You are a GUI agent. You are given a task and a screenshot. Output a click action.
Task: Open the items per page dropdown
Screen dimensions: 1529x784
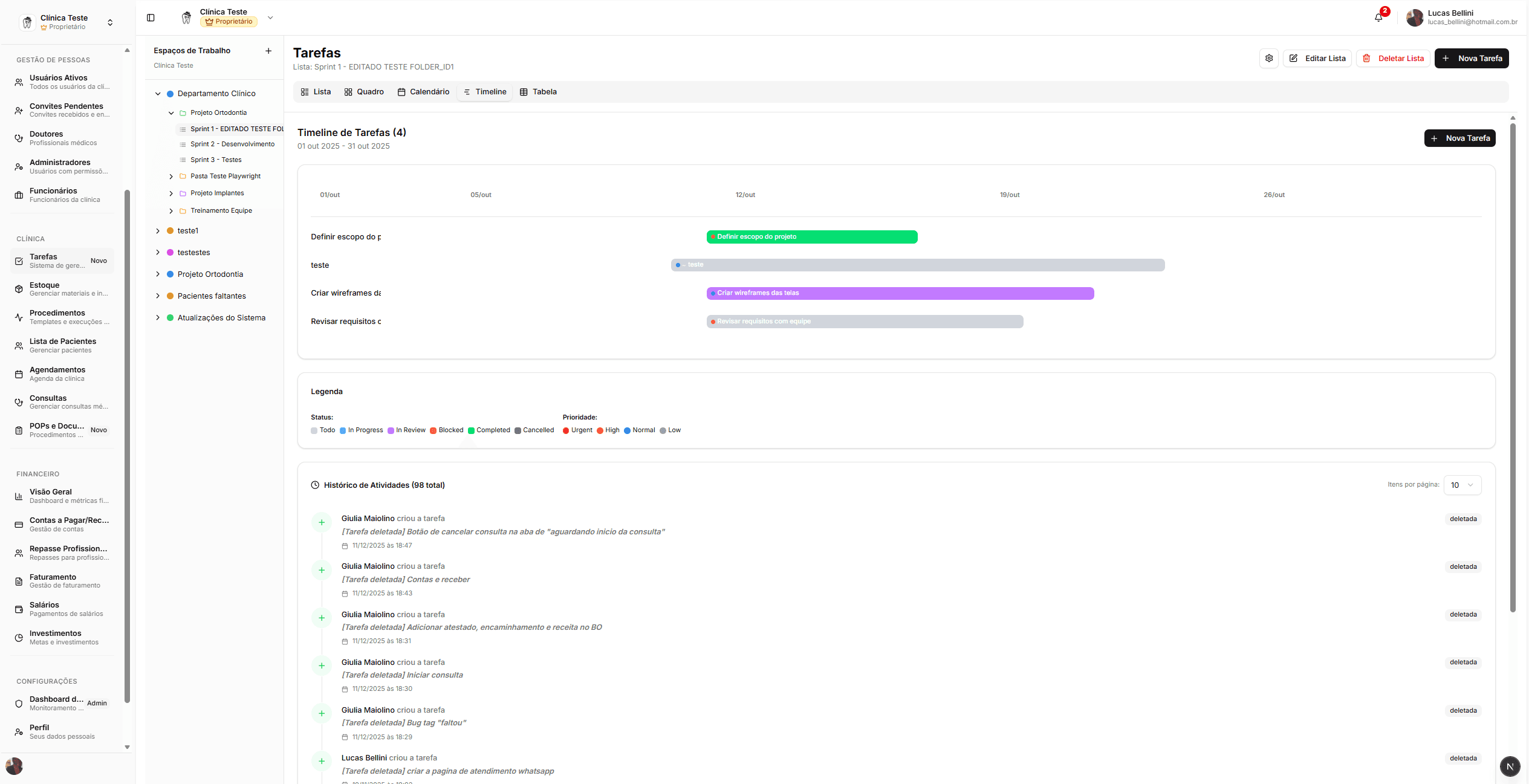(1462, 485)
